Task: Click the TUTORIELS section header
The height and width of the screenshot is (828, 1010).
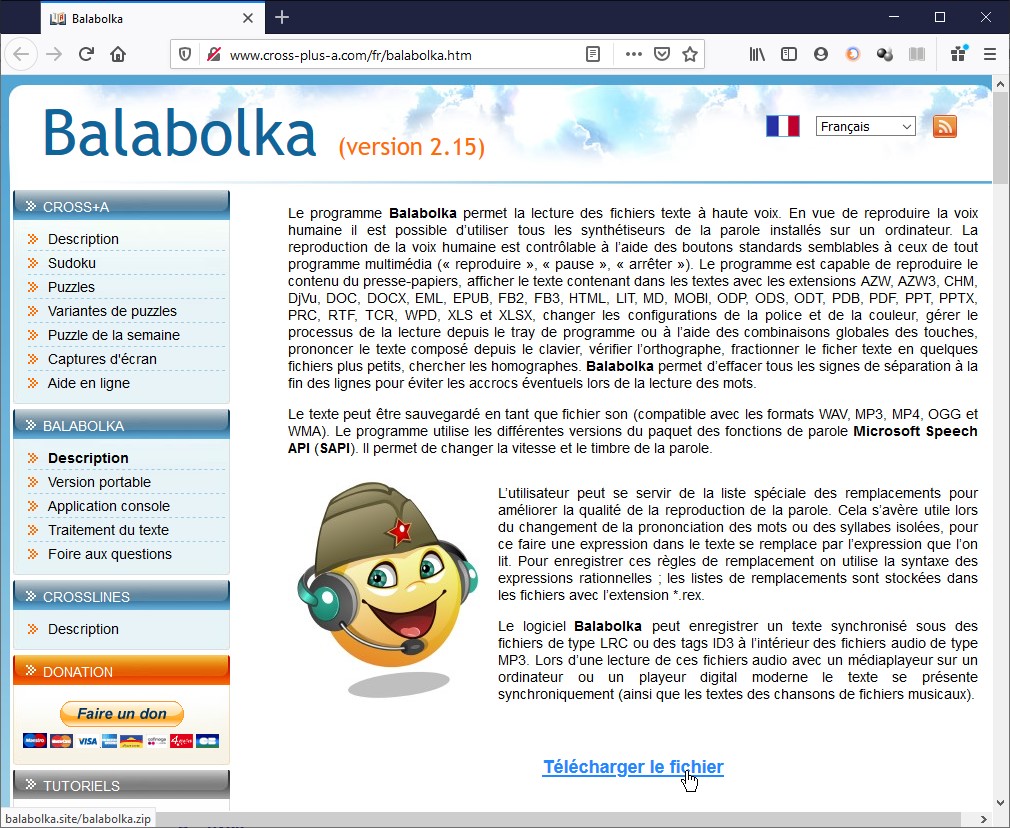Action: point(121,785)
